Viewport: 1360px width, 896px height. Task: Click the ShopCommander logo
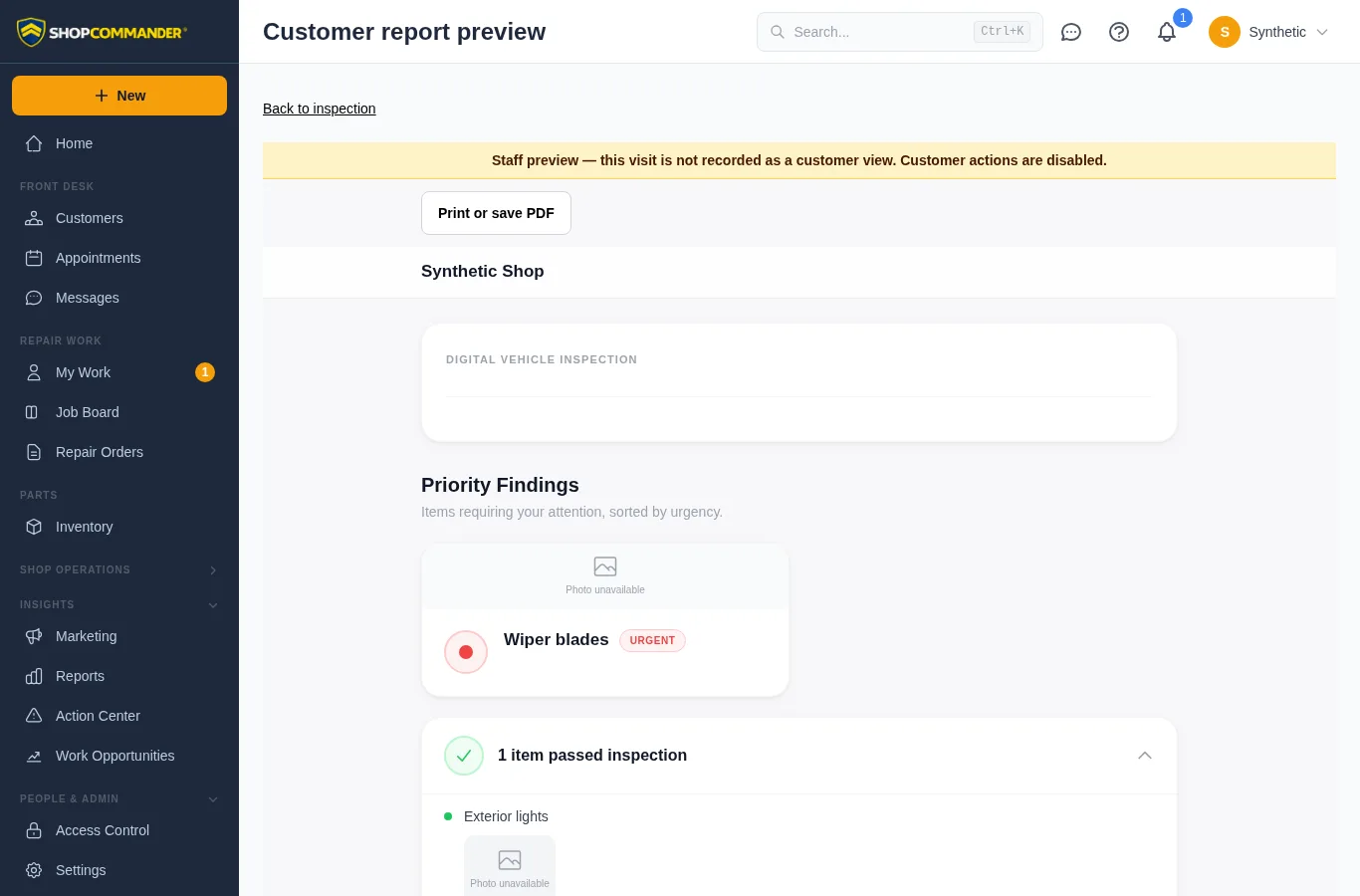point(101,32)
